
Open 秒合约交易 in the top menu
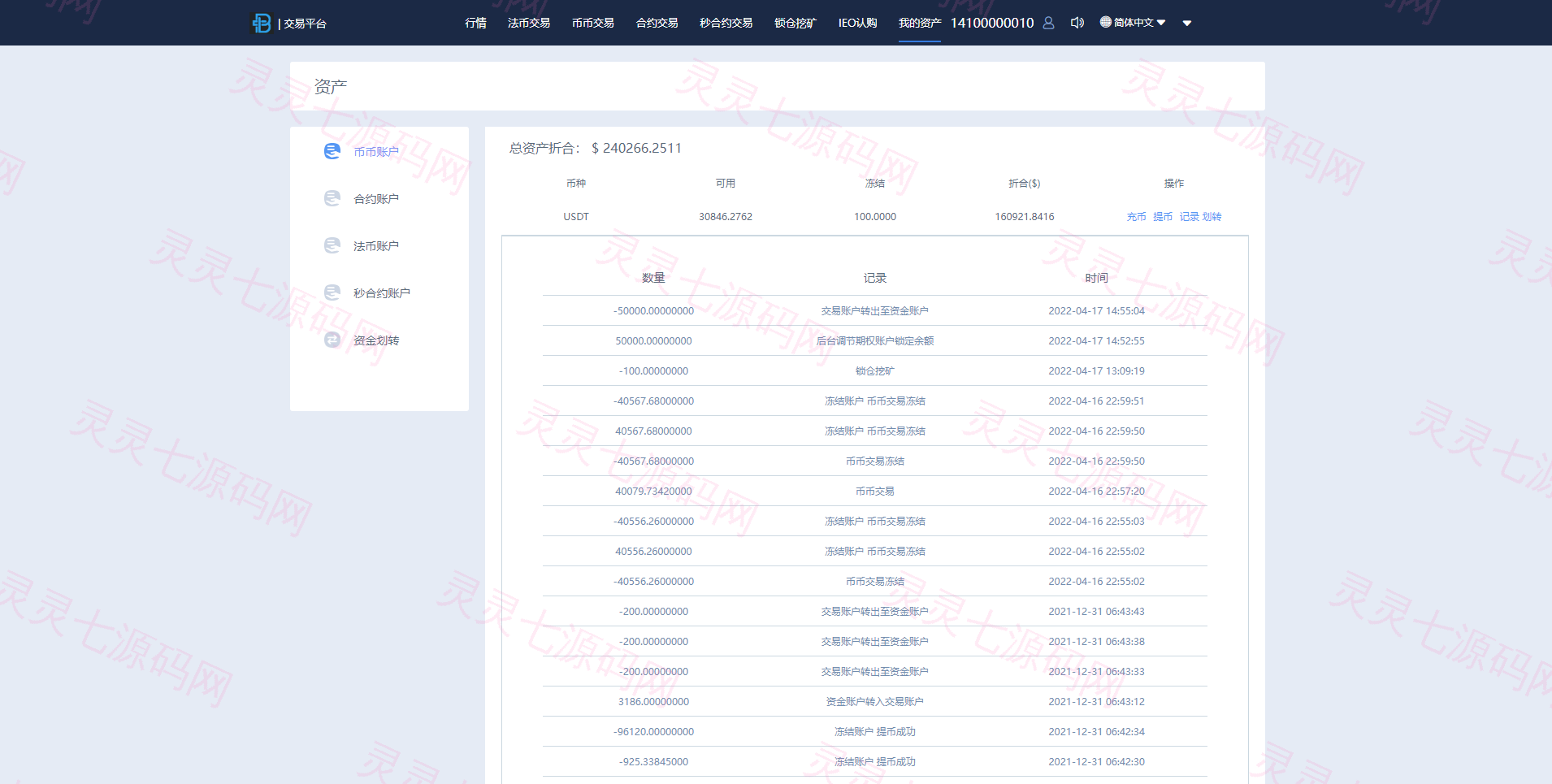(x=726, y=23)
